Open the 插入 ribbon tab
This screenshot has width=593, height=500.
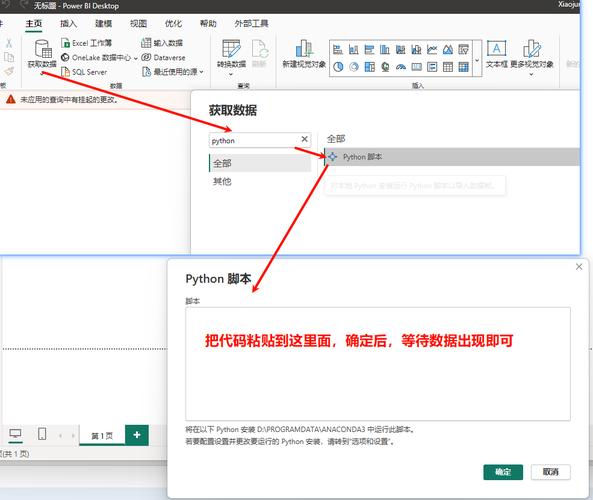[x=68, y=23]
